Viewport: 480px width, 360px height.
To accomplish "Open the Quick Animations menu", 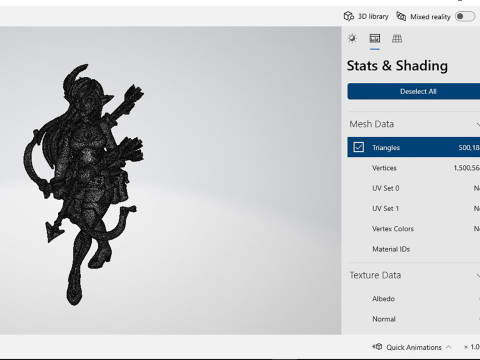I will 412,347.
